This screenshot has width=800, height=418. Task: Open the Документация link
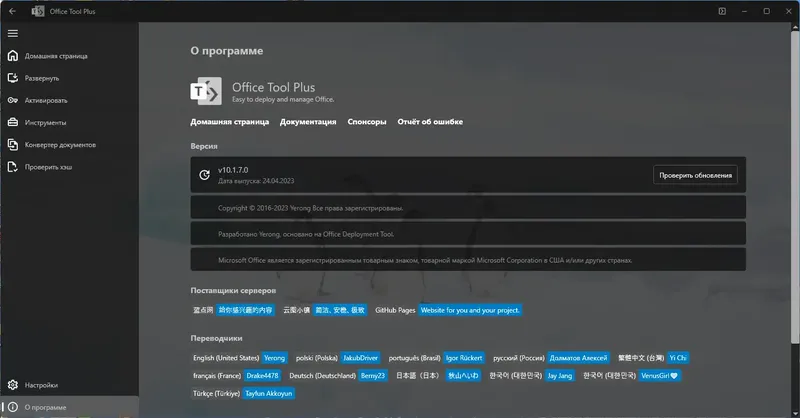[308, 121]
